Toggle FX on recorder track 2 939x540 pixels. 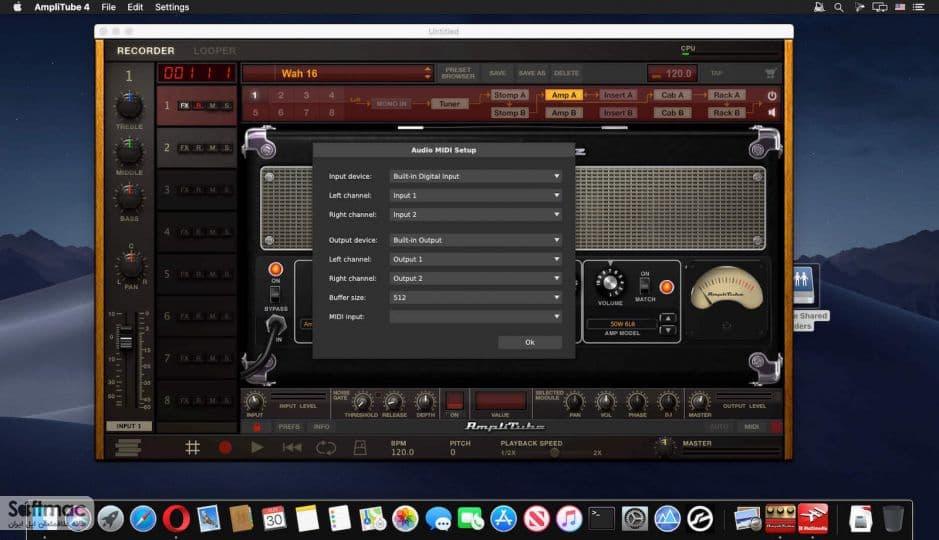(184, 148)
